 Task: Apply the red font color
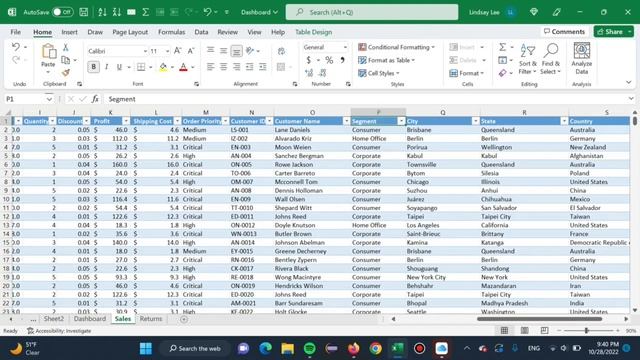[183, 67]
